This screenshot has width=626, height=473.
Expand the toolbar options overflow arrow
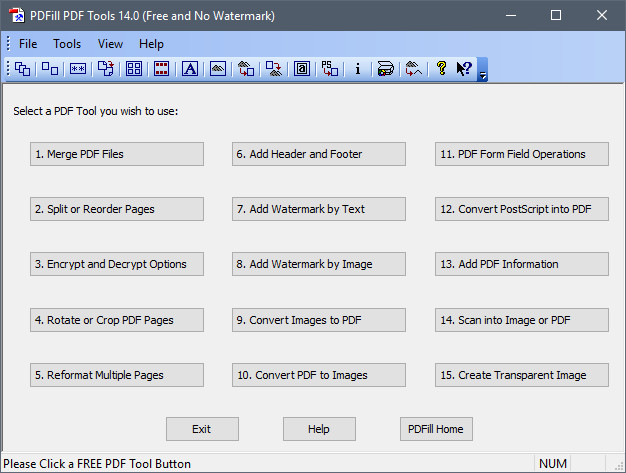click(x=482, y=69)
